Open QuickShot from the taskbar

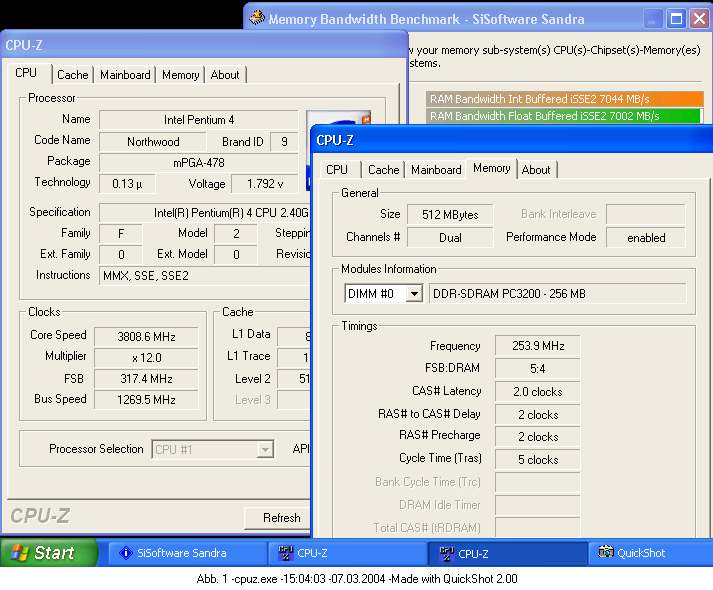coord(650,553)
